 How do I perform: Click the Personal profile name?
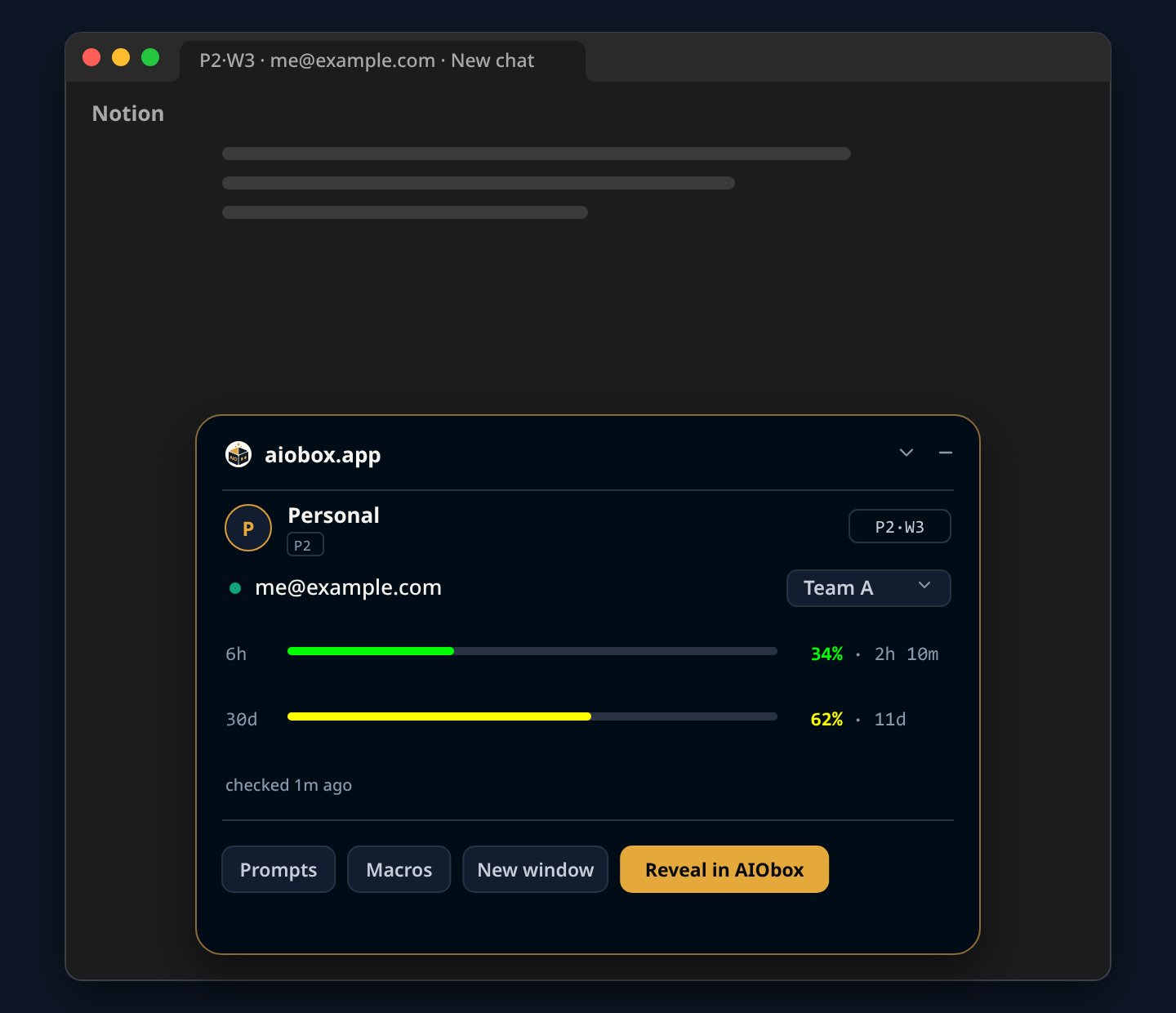(333, 515)
